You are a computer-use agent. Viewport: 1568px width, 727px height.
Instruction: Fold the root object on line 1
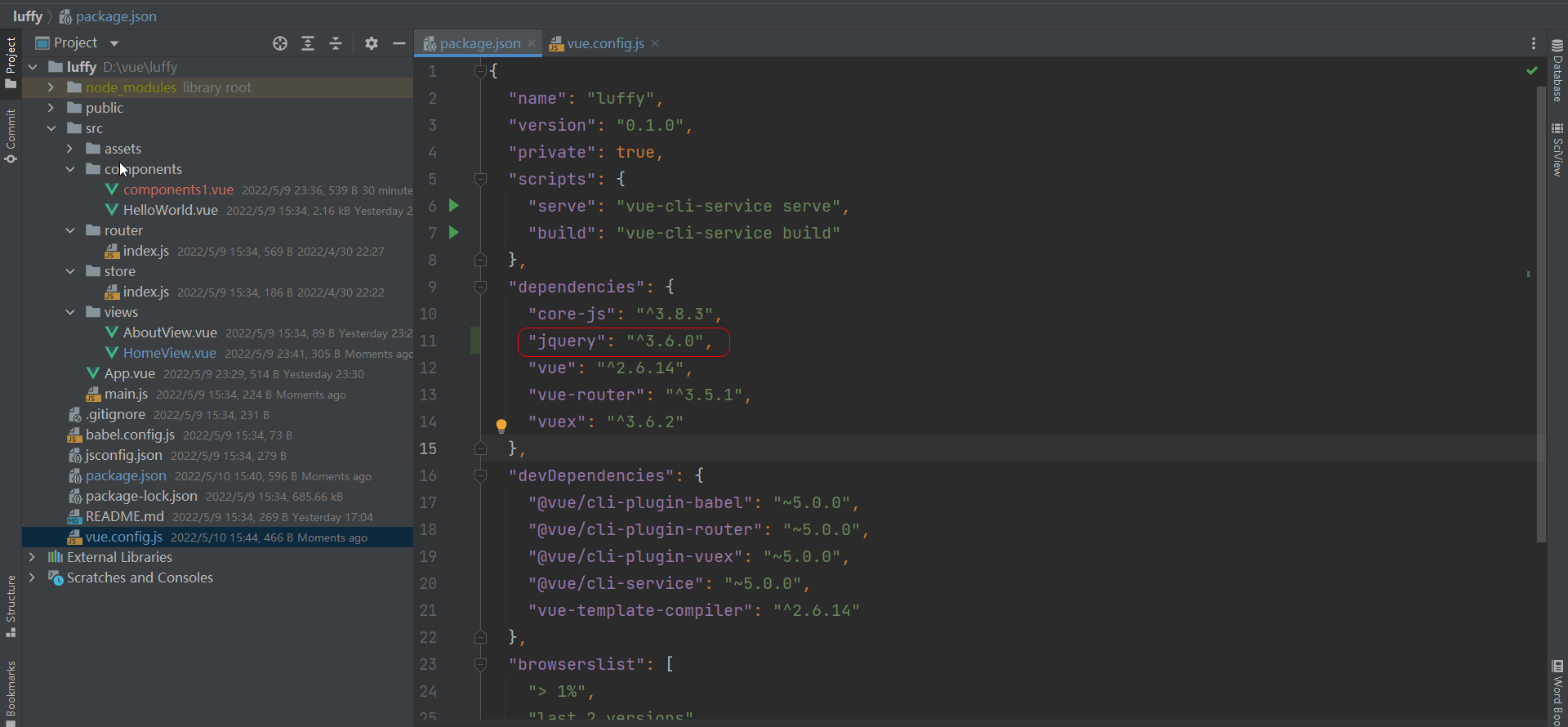click(x=480, y=71)
